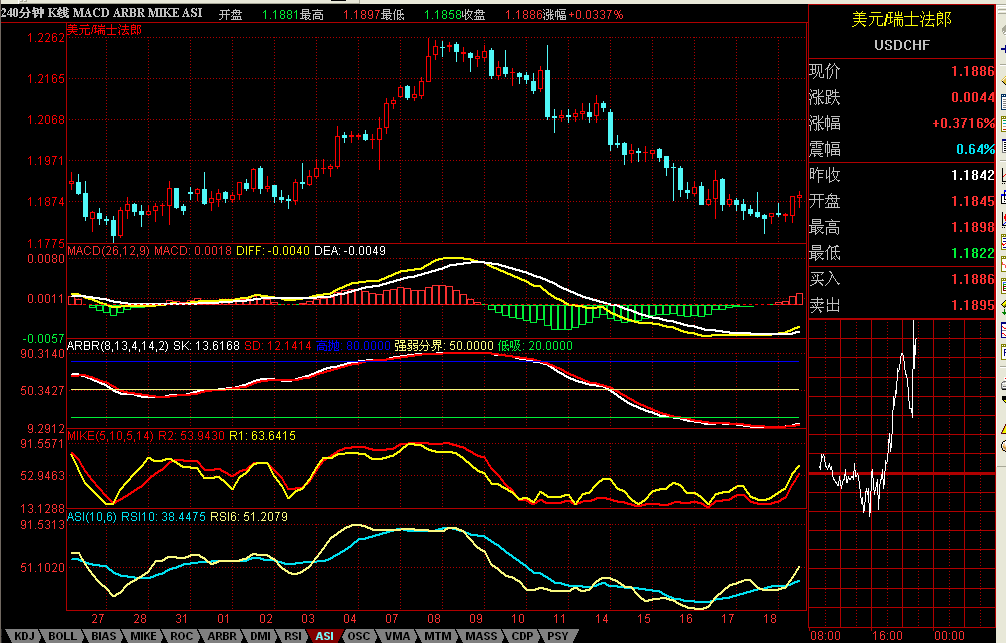Click the active ASI tab
This screenshot has height=643, width=1006.
(324, 635)
